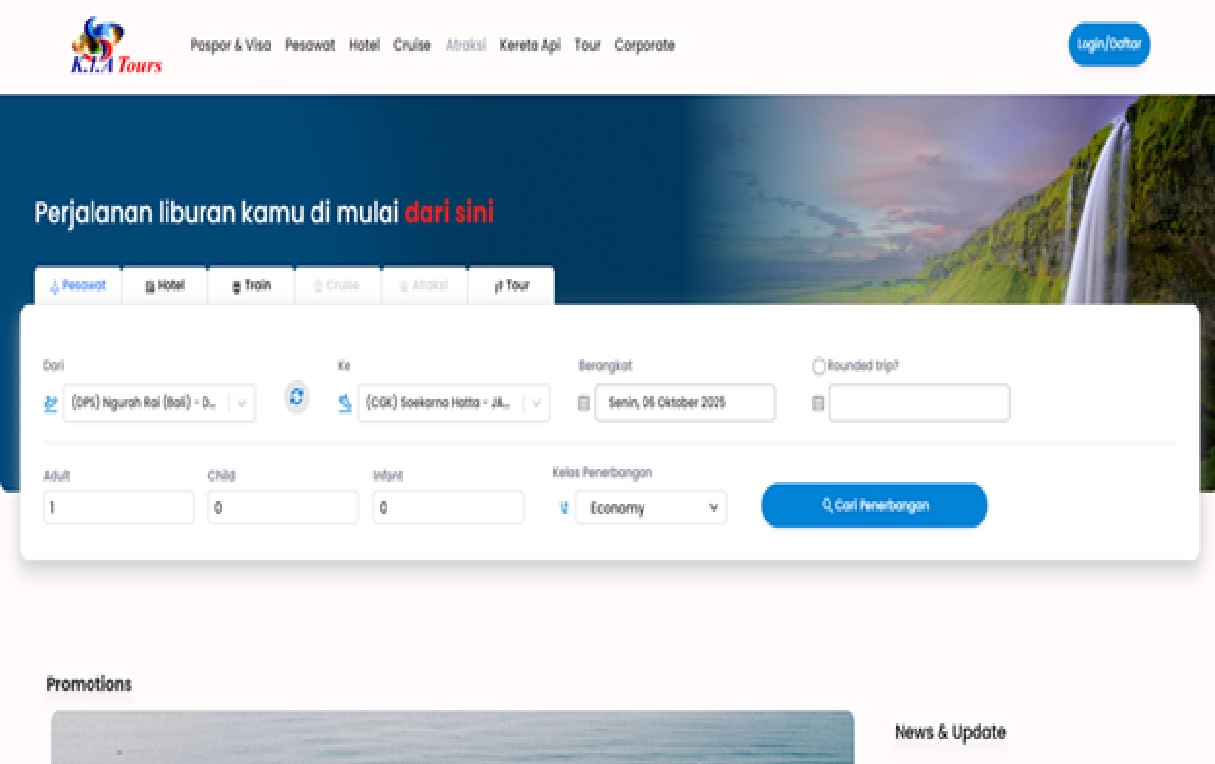Select the Train search tab

point(251,286)
